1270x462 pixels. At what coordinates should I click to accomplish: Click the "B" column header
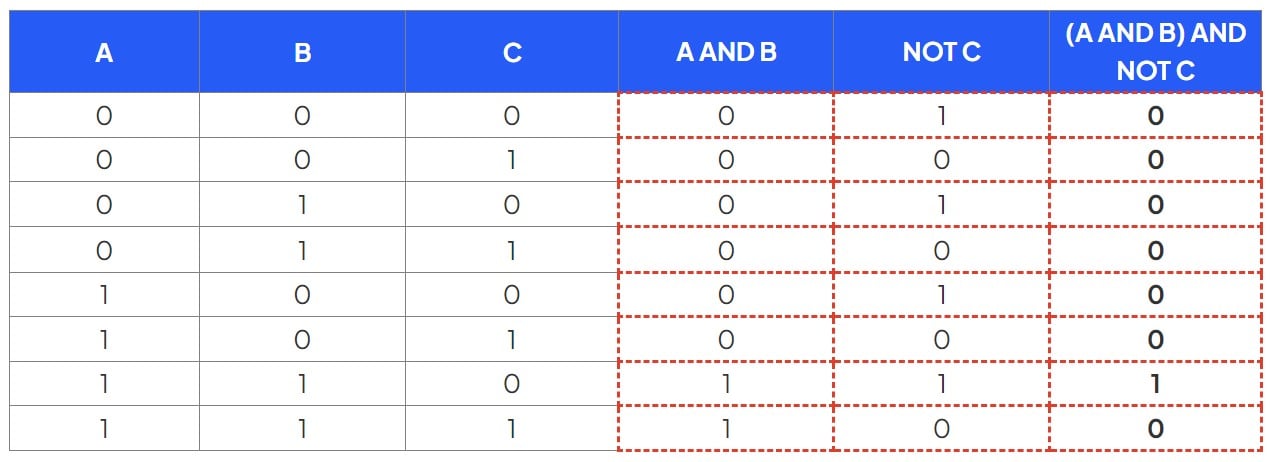(302, 53)
